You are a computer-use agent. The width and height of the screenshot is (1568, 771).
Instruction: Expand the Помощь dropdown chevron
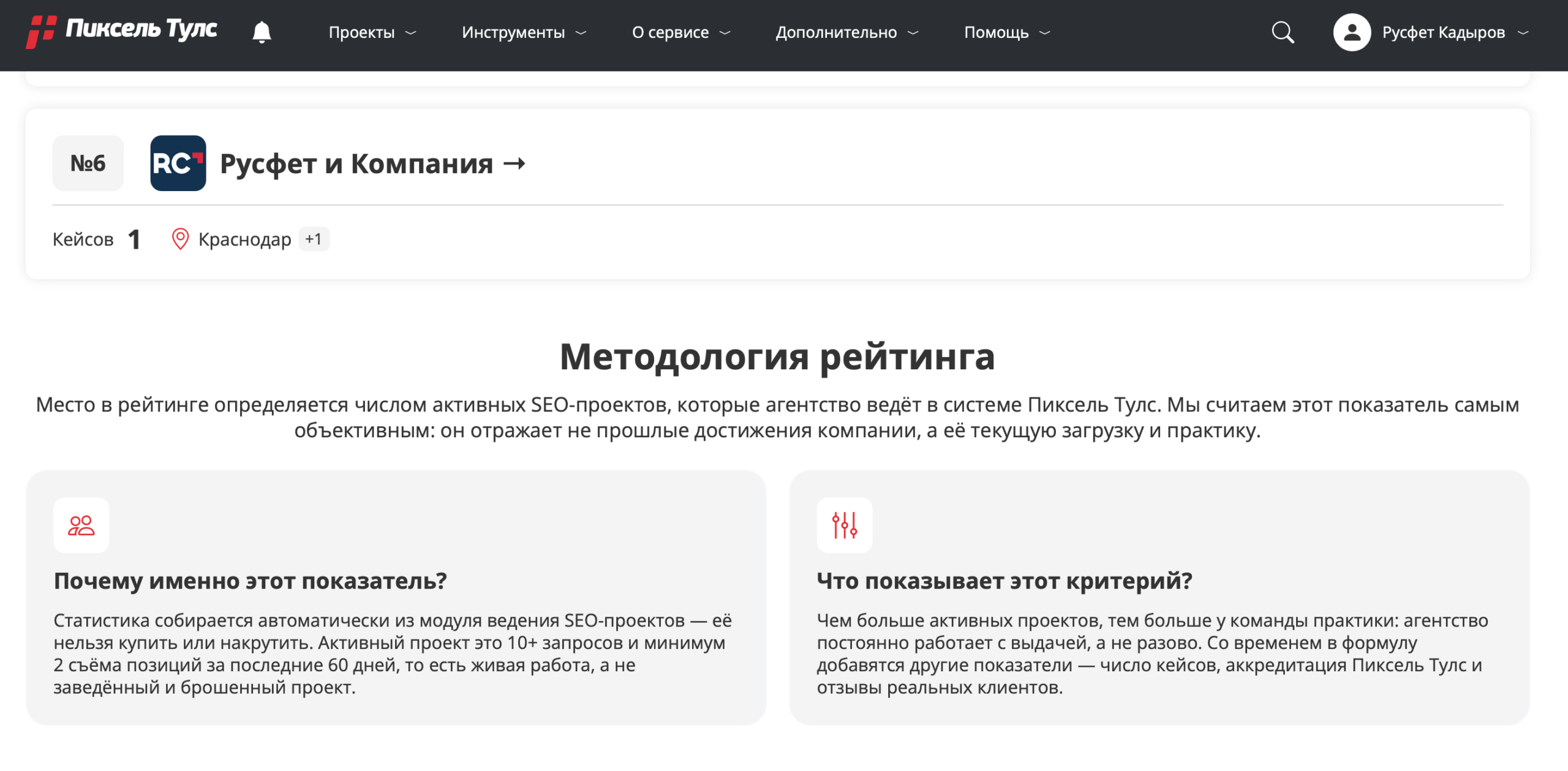(x=1045, y=32)
